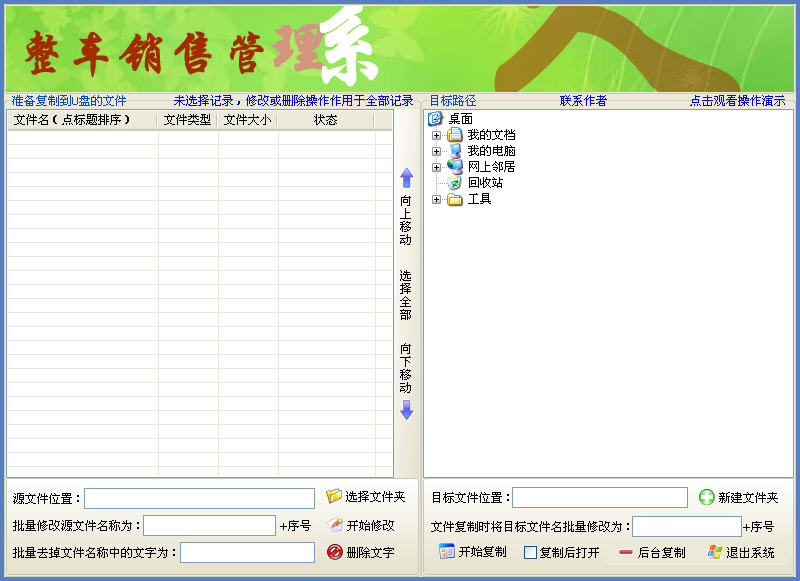800x581 pixels.
Task: Sort by 文件名 column header
Action: (x=83, y=120)
